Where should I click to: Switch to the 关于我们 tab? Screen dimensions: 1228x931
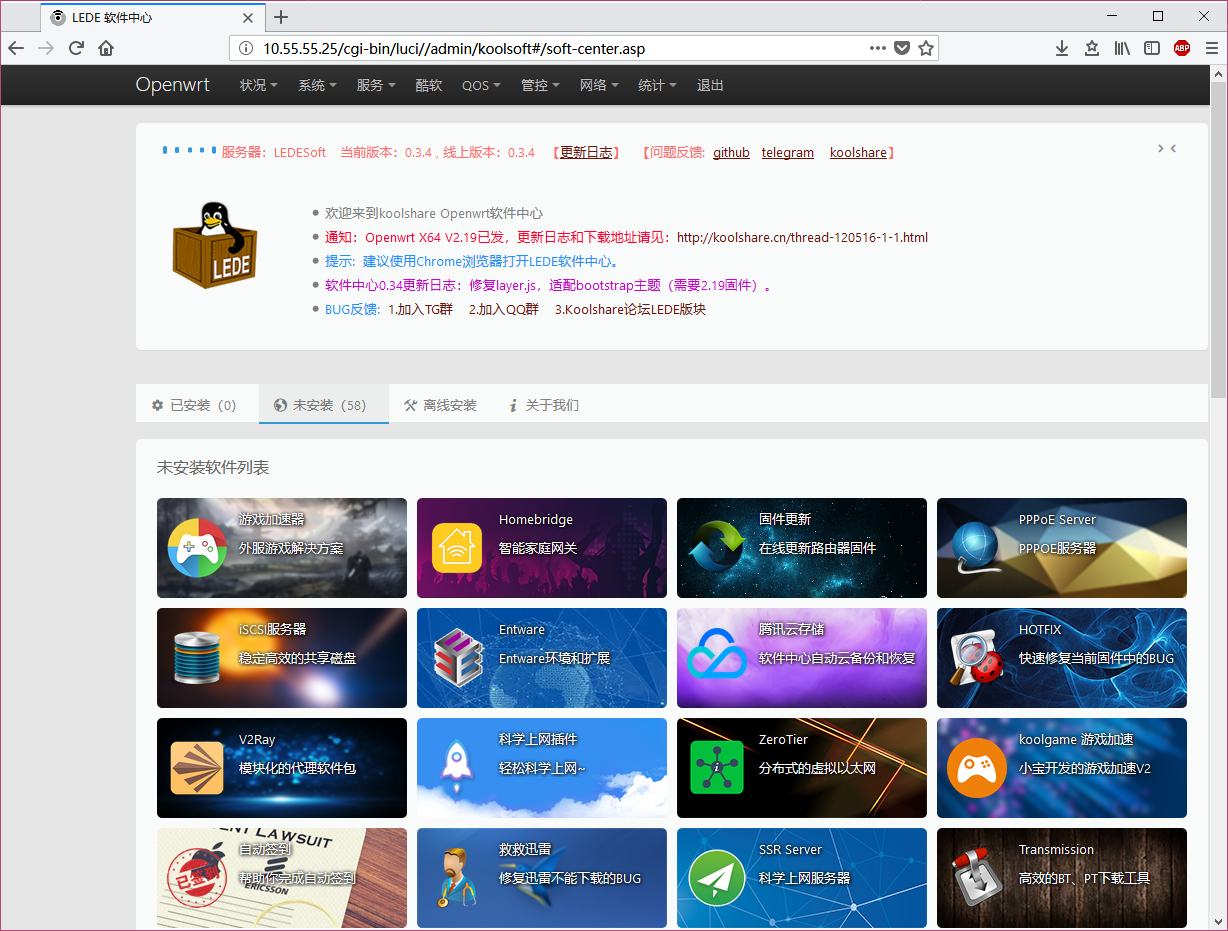pos(544,405)
